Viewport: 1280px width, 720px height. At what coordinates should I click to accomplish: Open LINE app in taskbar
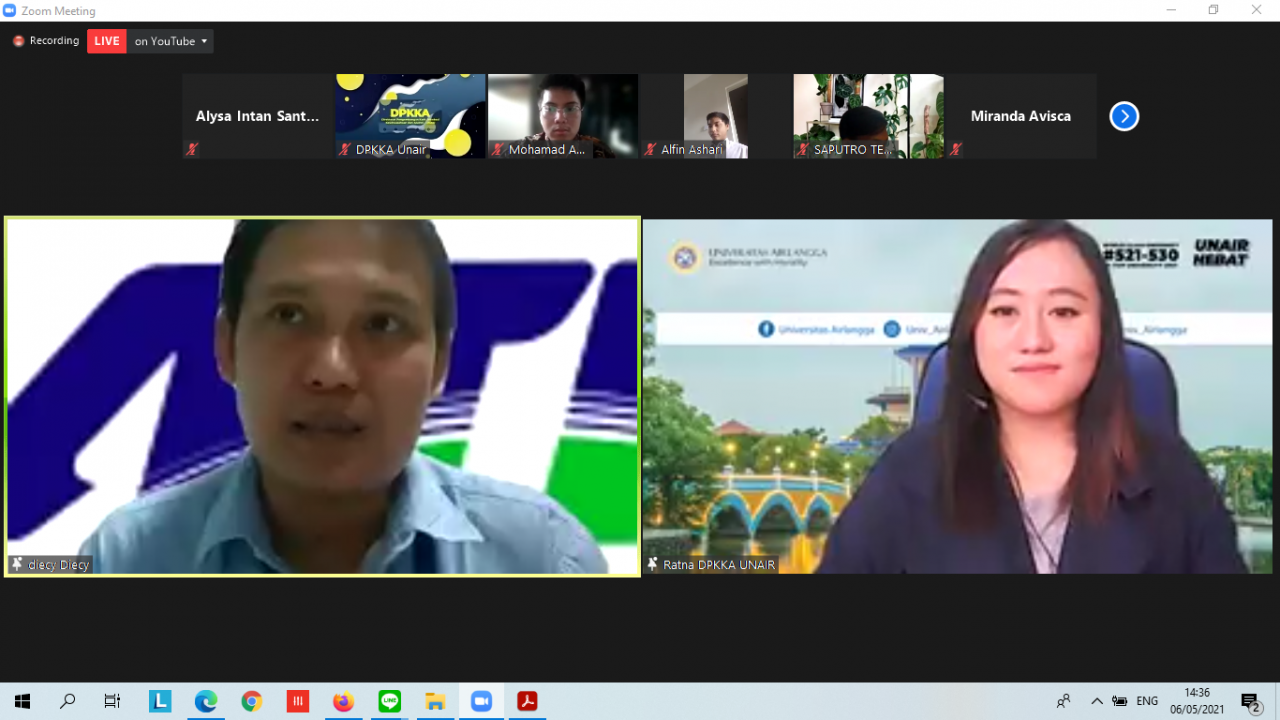pyautogui.click(x=389, y=701)
